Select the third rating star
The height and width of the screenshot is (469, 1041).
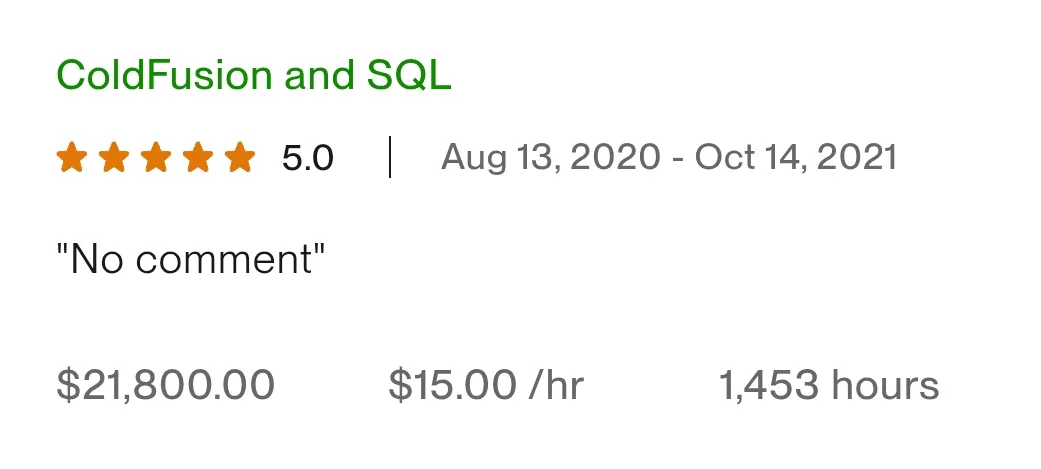155,158
